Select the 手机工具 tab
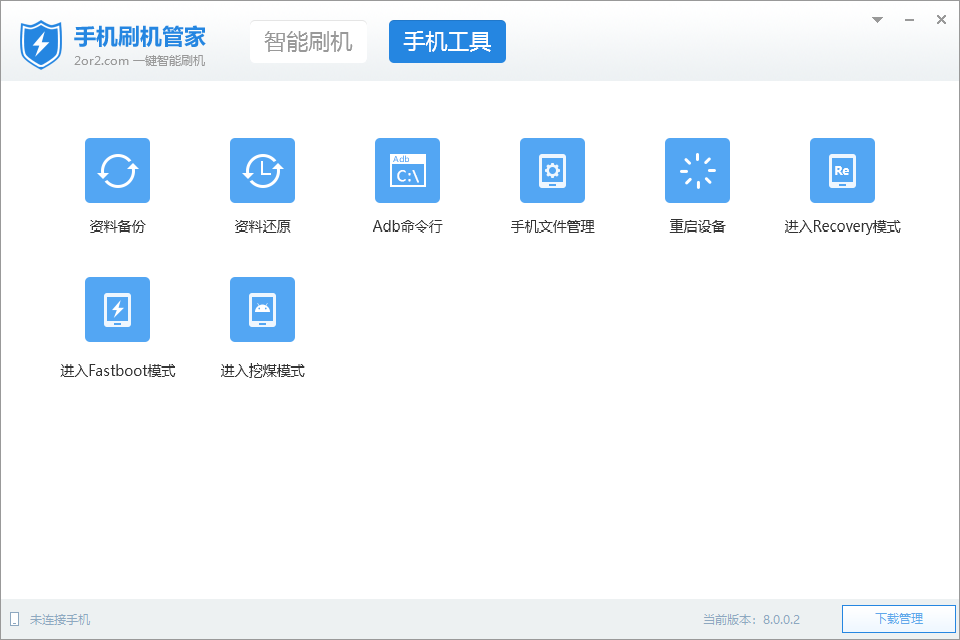960x640 pixels. [x=447, y=42]
